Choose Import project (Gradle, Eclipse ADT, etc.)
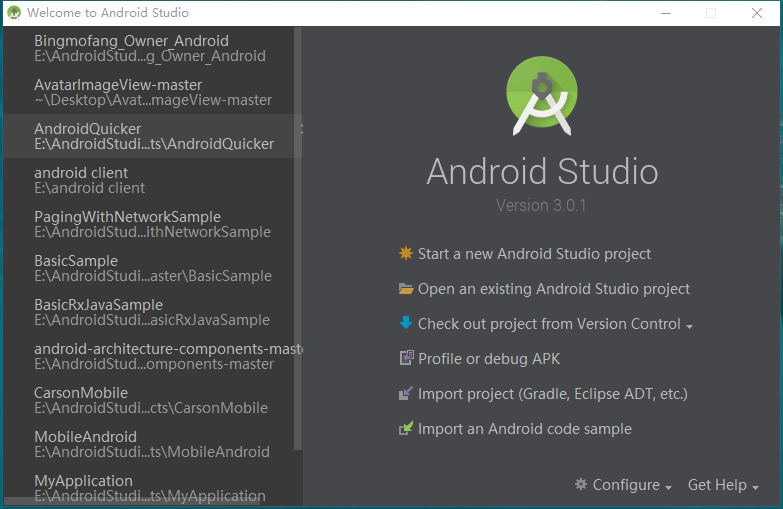 (553, 394)
